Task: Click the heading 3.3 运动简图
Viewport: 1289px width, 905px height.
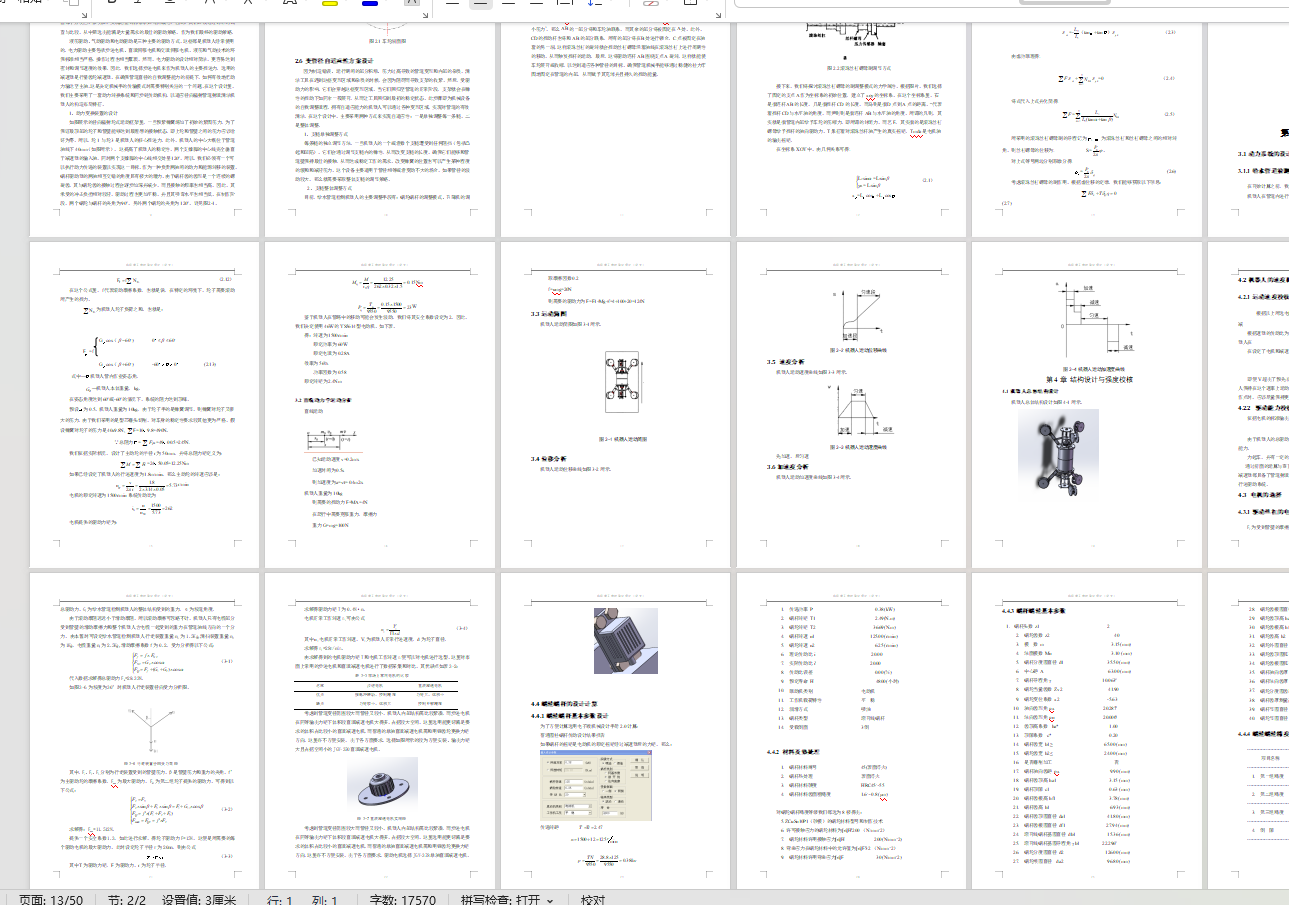Action: (x=549, y=315)
